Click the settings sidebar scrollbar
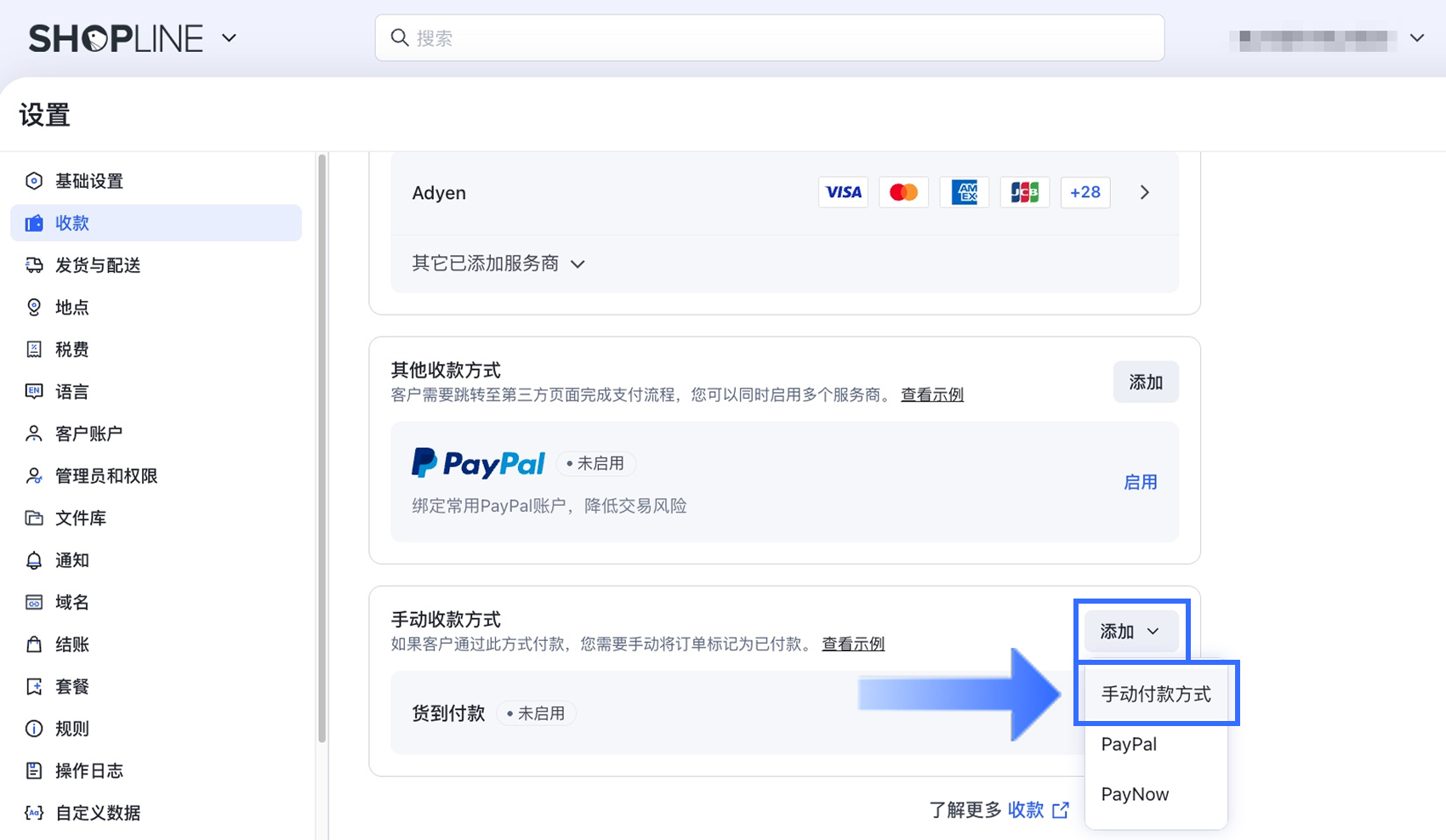1446x840 pixels. click(322, 449)
